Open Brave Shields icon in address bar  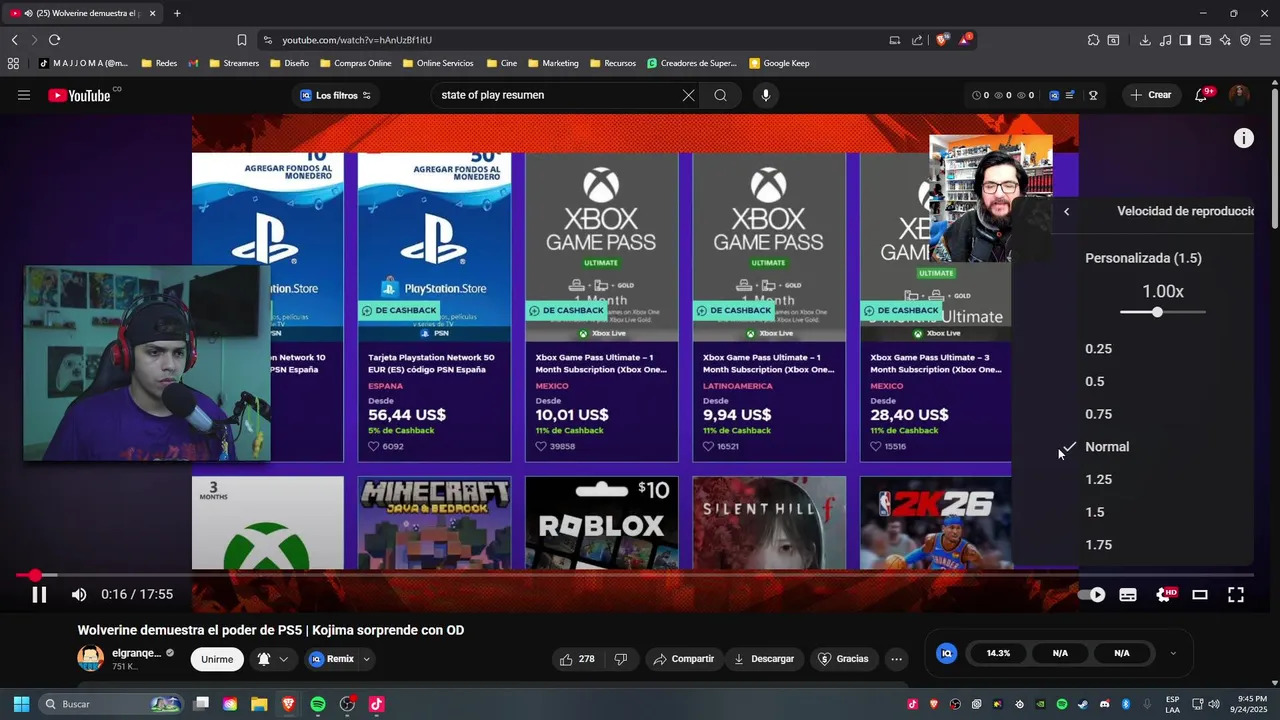click(942, 40)
